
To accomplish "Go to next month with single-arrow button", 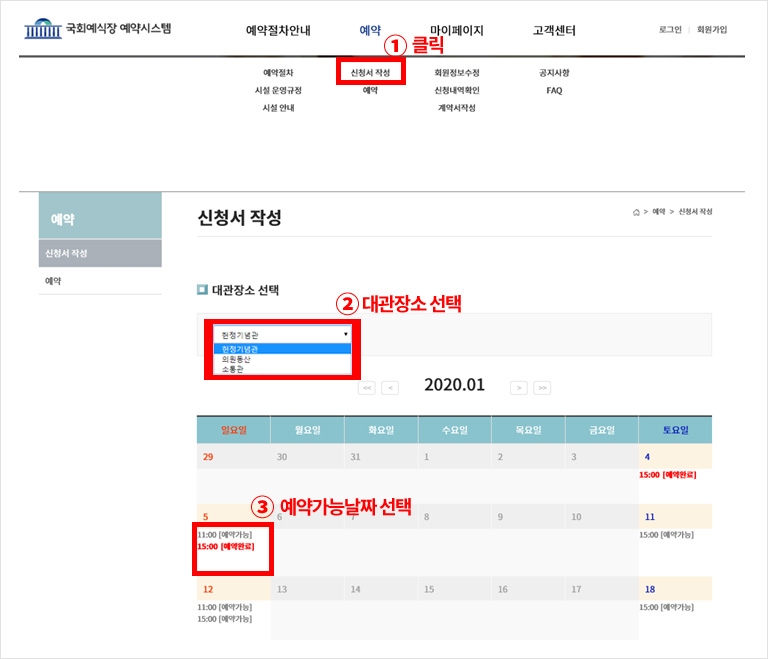I will click(518, 387).
